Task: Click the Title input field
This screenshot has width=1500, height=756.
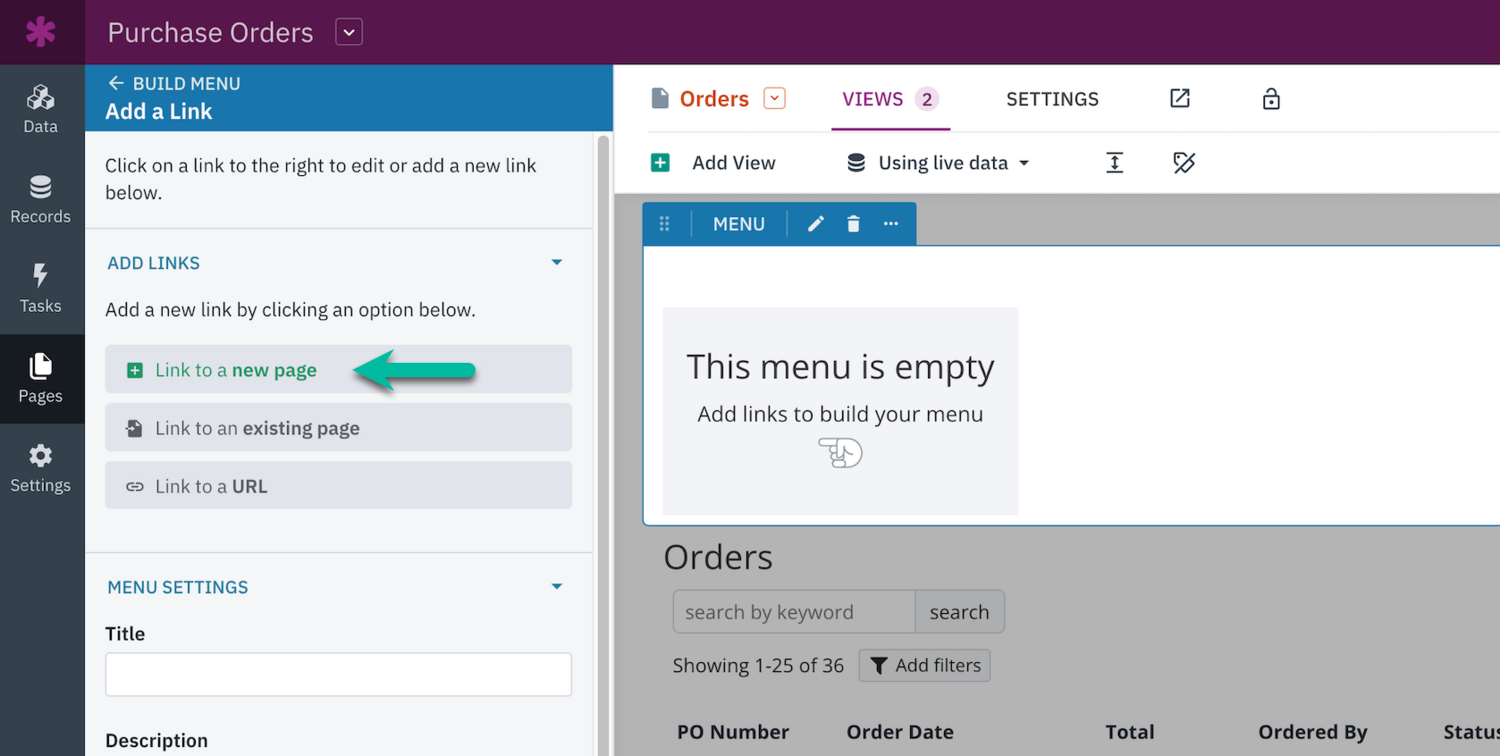Action: 338,674
